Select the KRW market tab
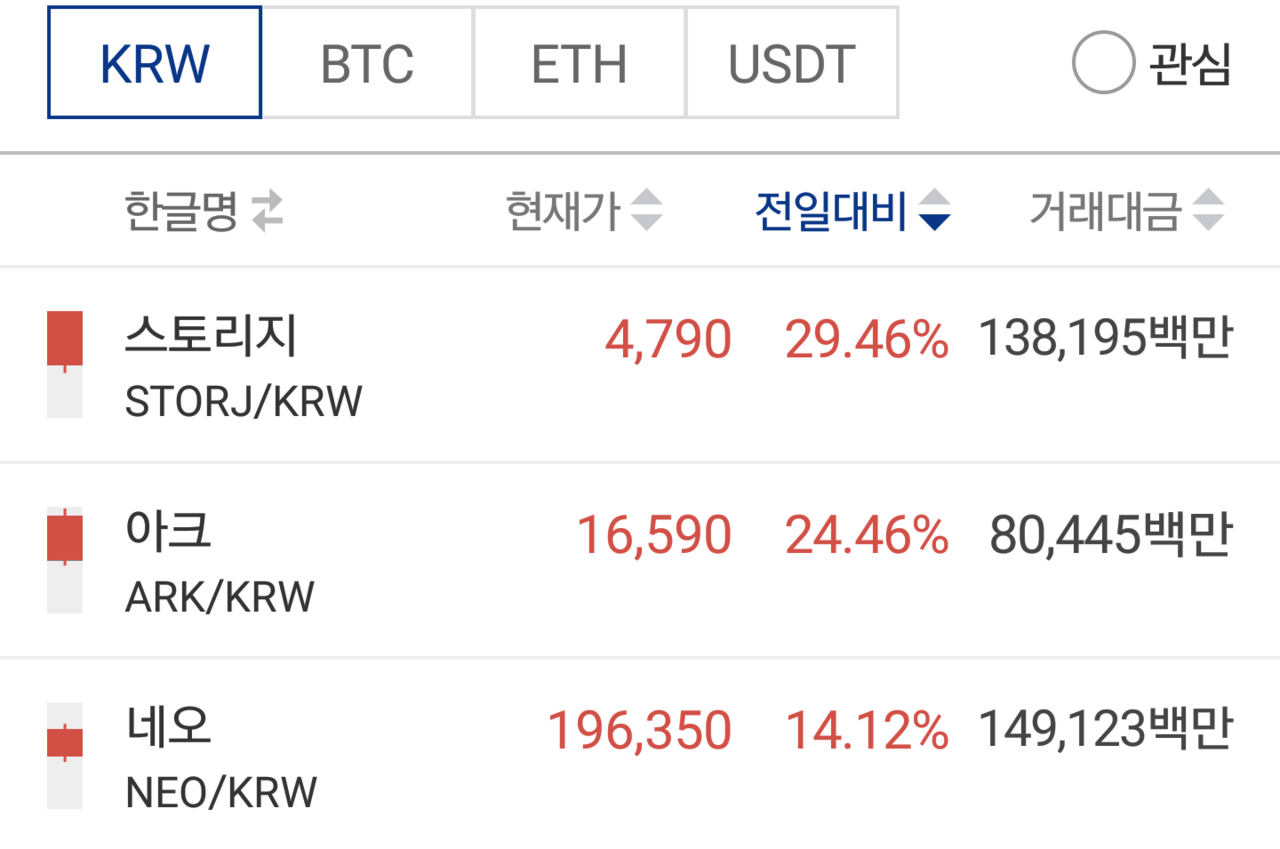Image resolution: width=1280 pixels, height=849 pixels. click(x=154, y=63)
